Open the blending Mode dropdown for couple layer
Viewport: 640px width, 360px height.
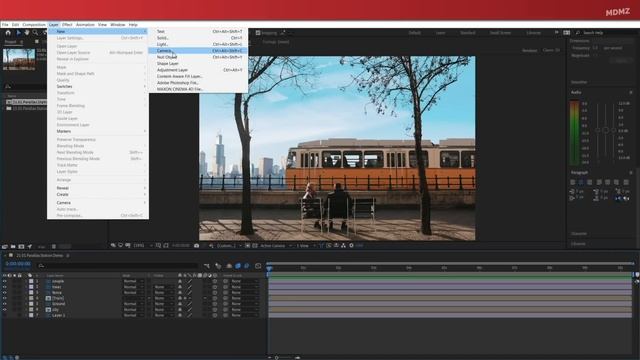click(x=133, y=281)
